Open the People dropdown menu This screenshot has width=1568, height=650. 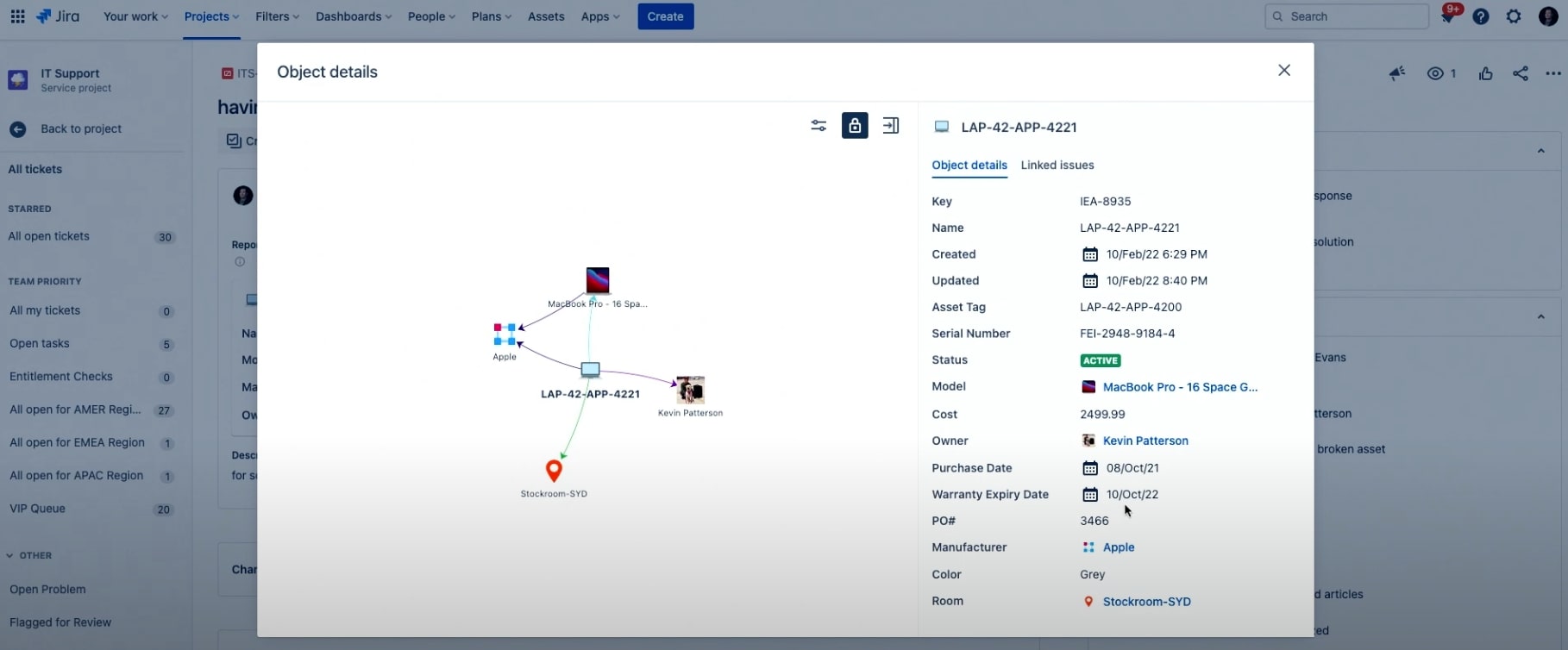(x=431, y=16)
